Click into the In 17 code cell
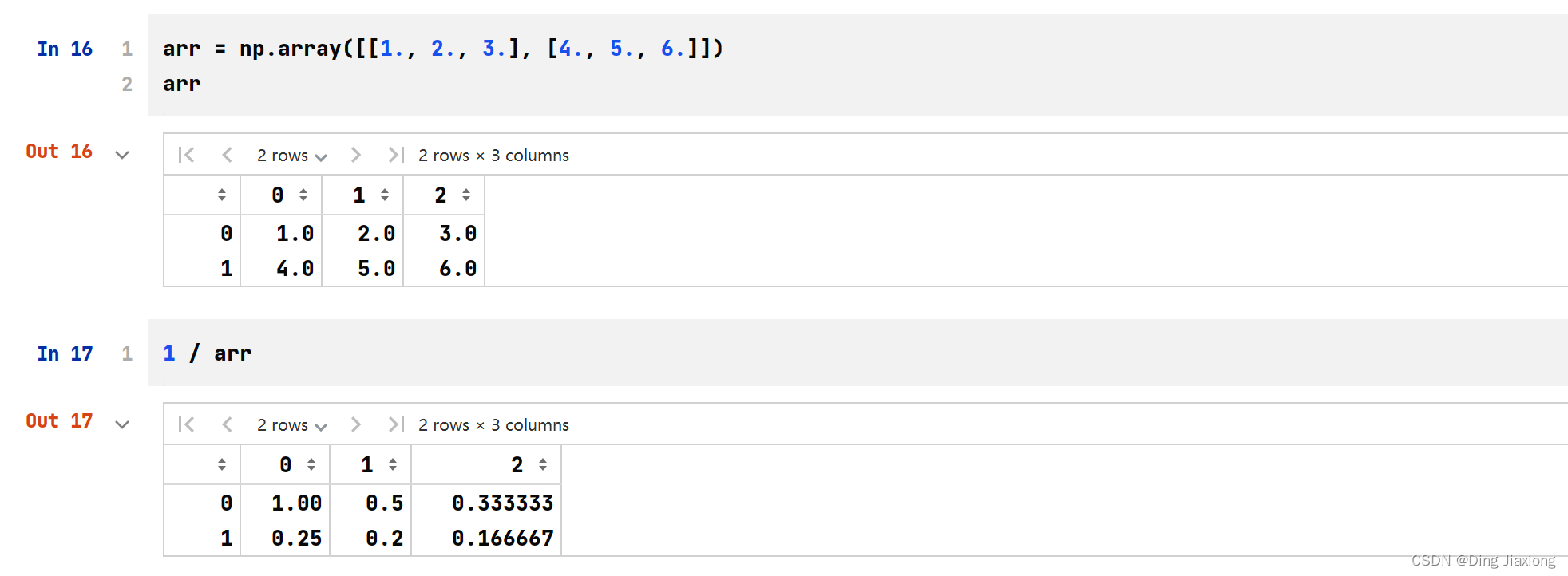The image size is (1568, 576). point(858,353)
